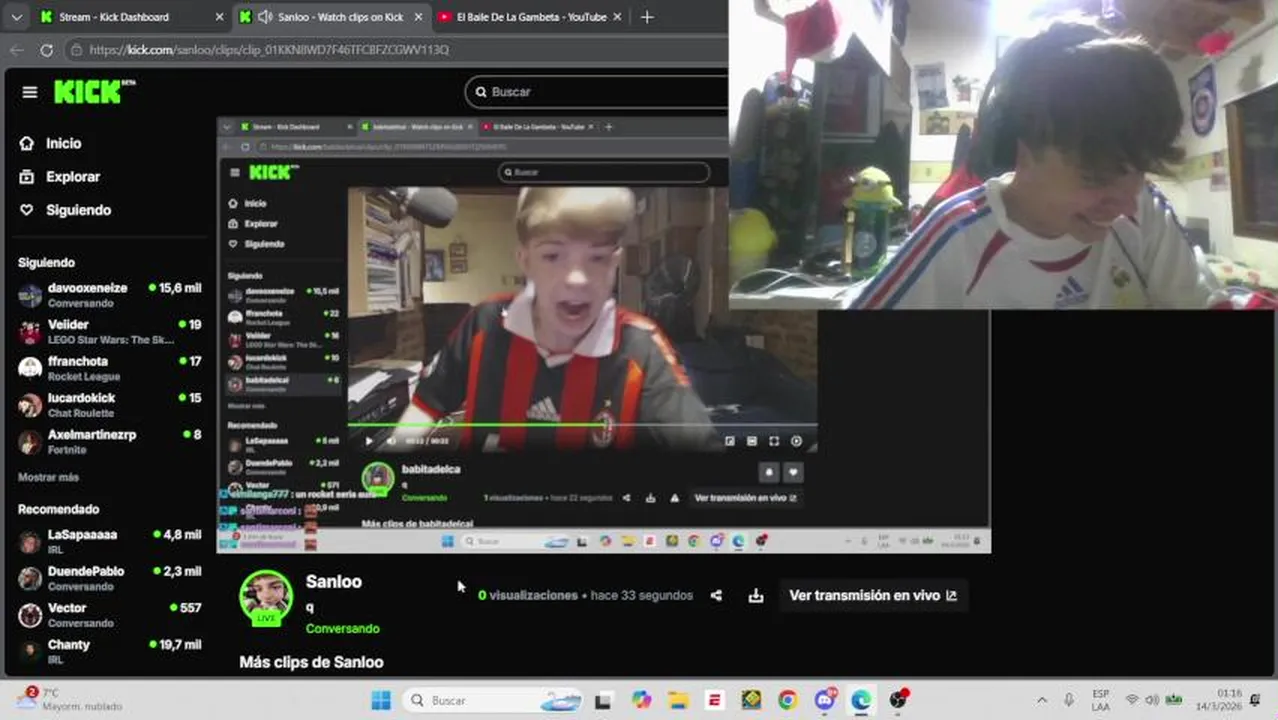
Task: Open a new browser tab
Action: (647, 17)
